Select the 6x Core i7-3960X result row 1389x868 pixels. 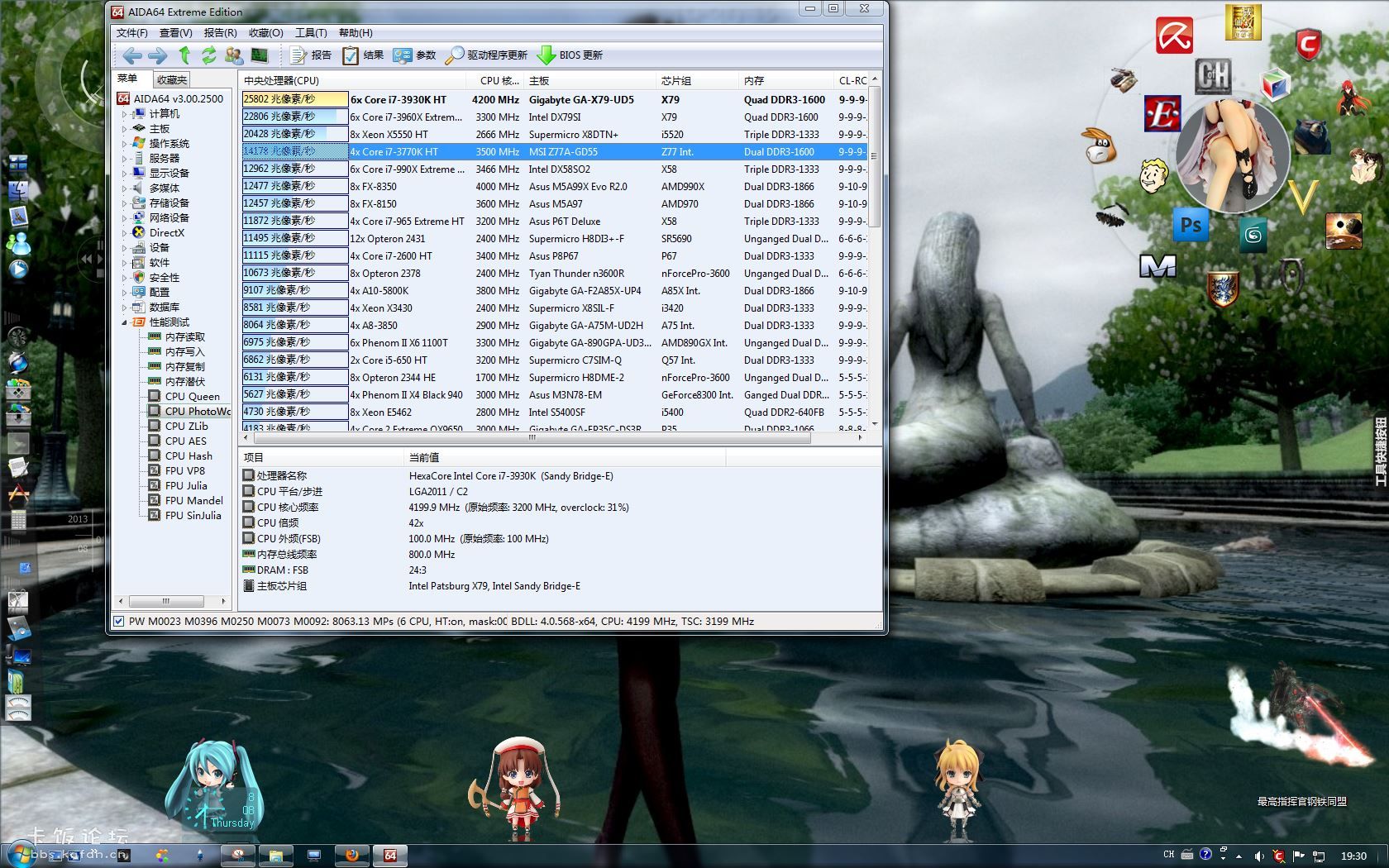[x=554, y=117]
